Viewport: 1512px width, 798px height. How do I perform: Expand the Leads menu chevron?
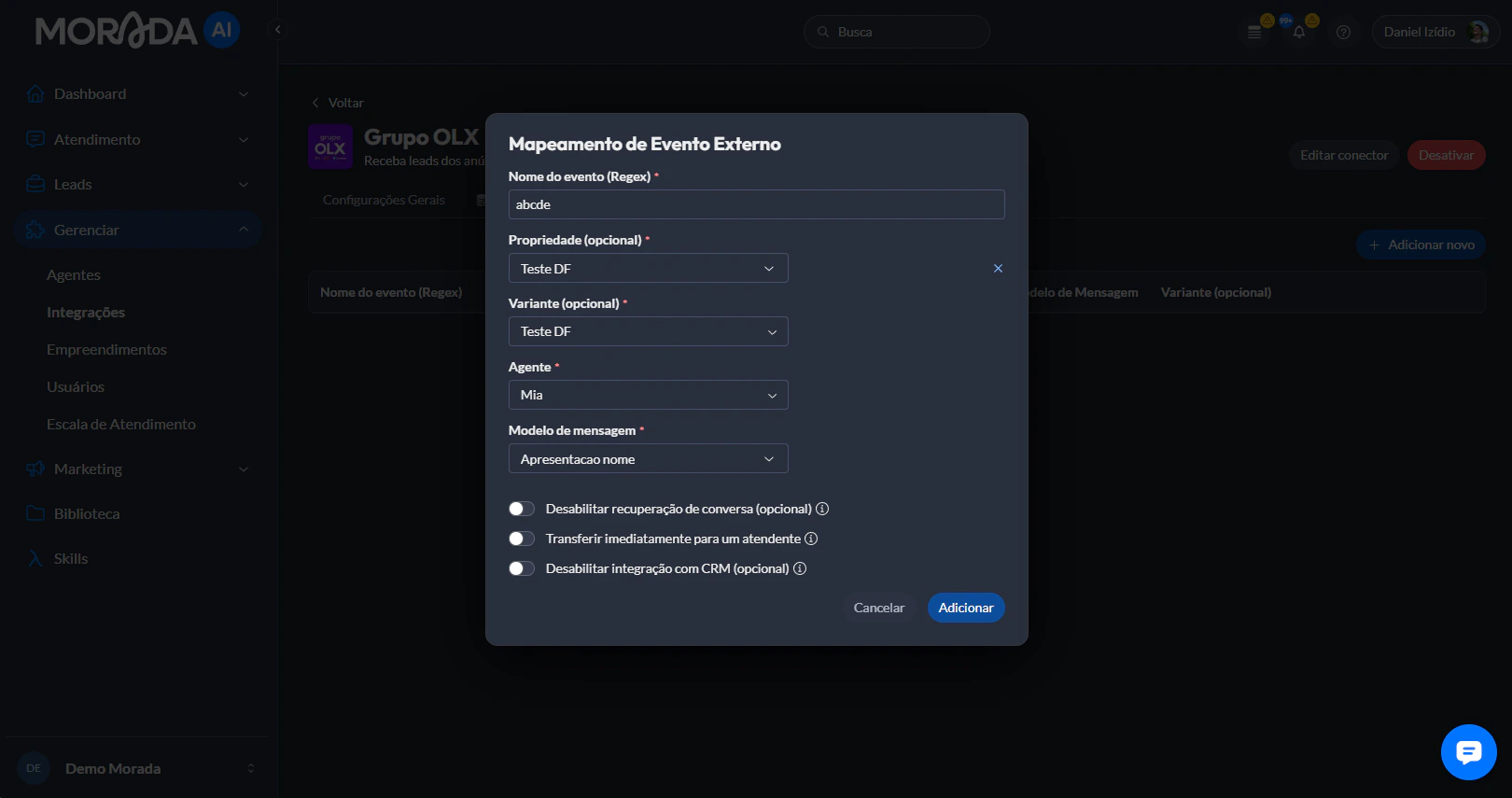tap(244, 184)
